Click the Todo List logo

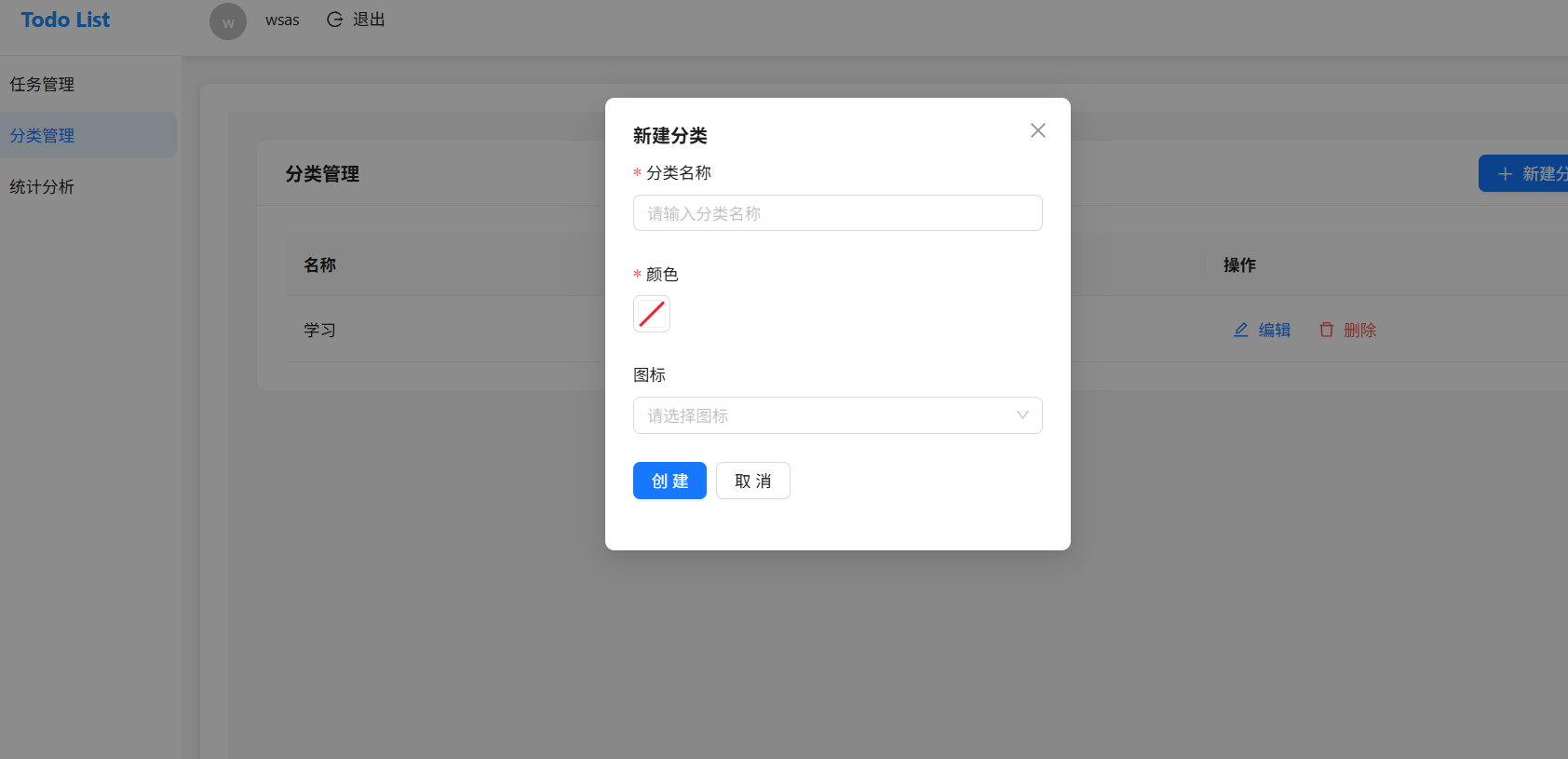[65, 20]
